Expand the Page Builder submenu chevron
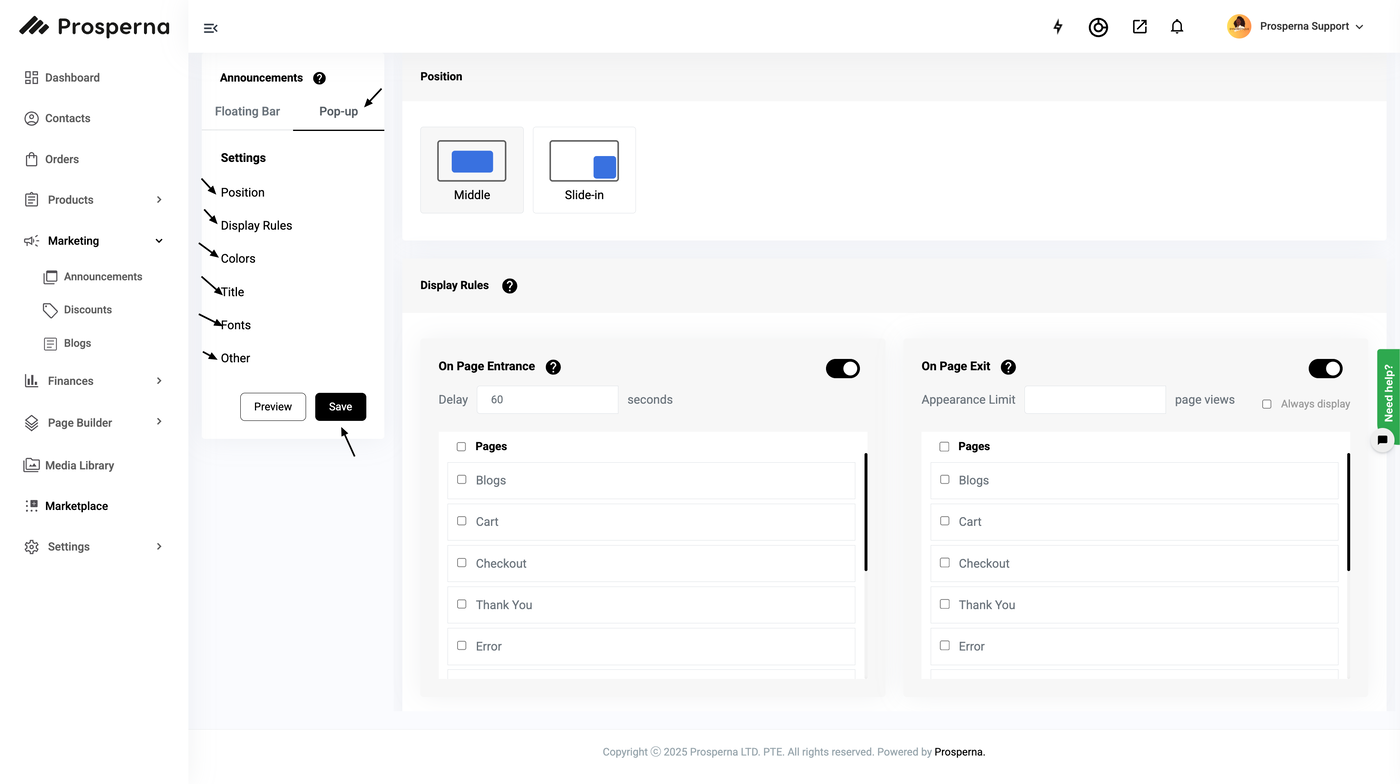This screenshot has height=784, width=1400. (x=159, y=422)
